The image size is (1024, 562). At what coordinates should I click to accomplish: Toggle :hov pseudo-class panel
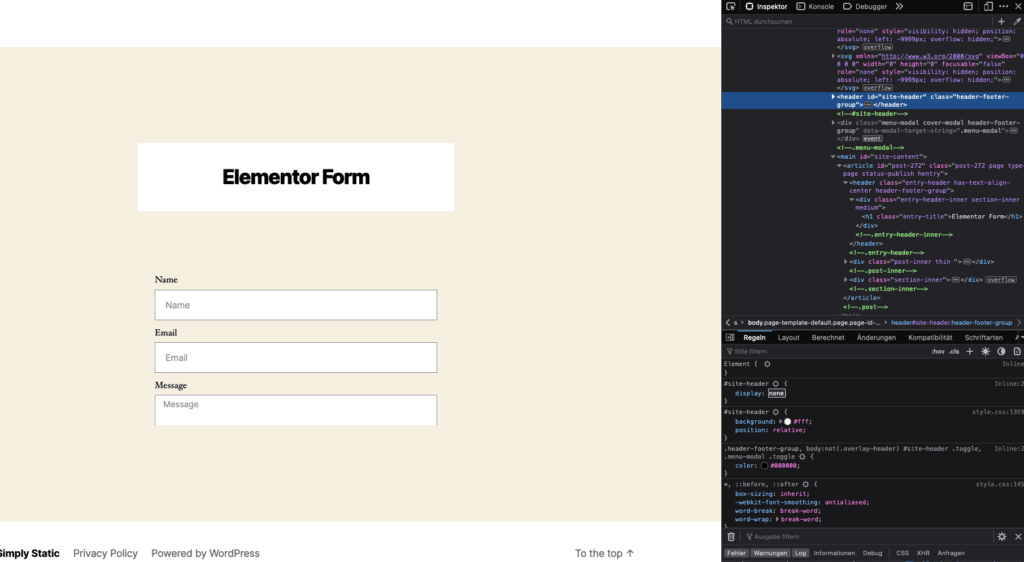938,351
